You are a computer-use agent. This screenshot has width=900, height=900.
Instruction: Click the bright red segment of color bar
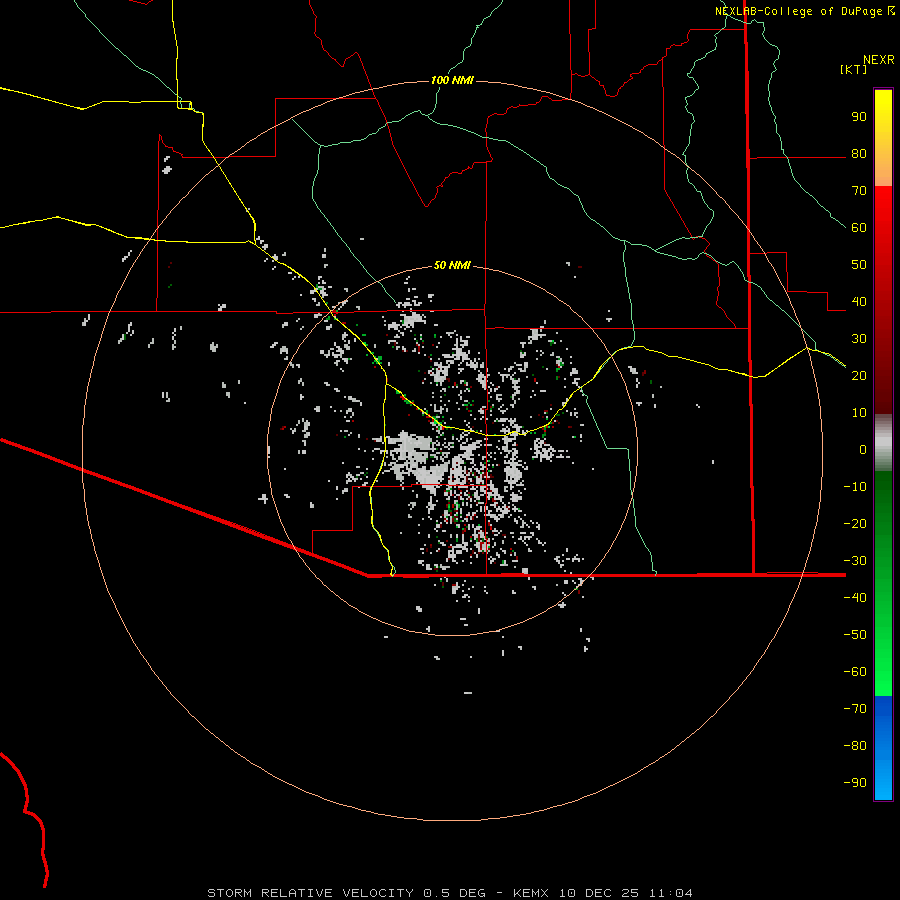tap(883, 224)
